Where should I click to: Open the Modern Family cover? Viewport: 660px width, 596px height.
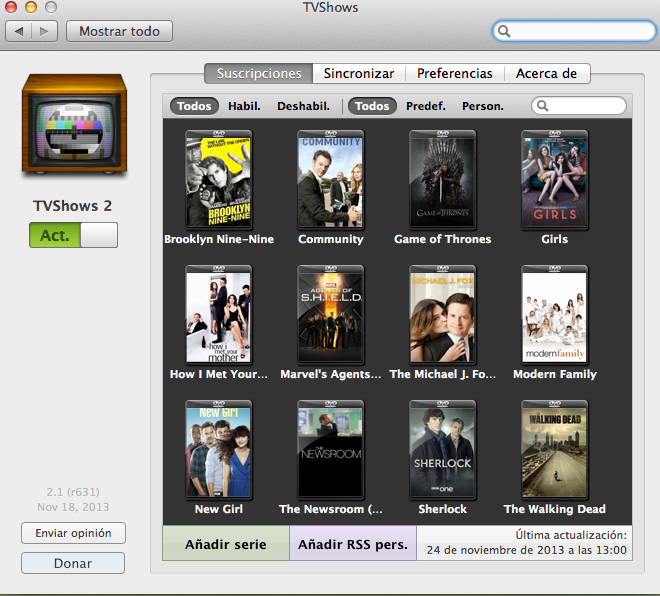click(x=554, y=315)
